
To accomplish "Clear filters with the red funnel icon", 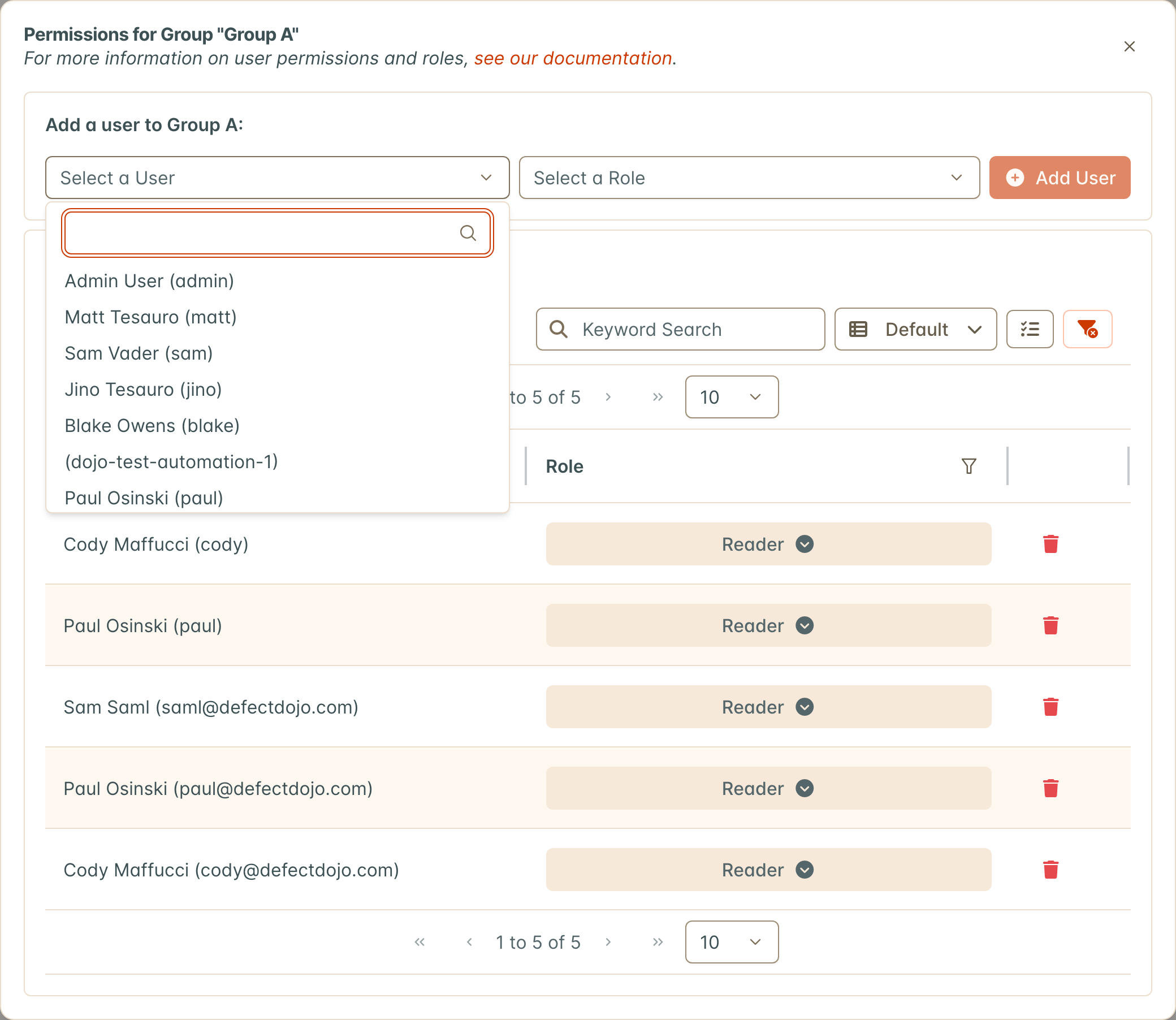I will (x=1087, y=329).
